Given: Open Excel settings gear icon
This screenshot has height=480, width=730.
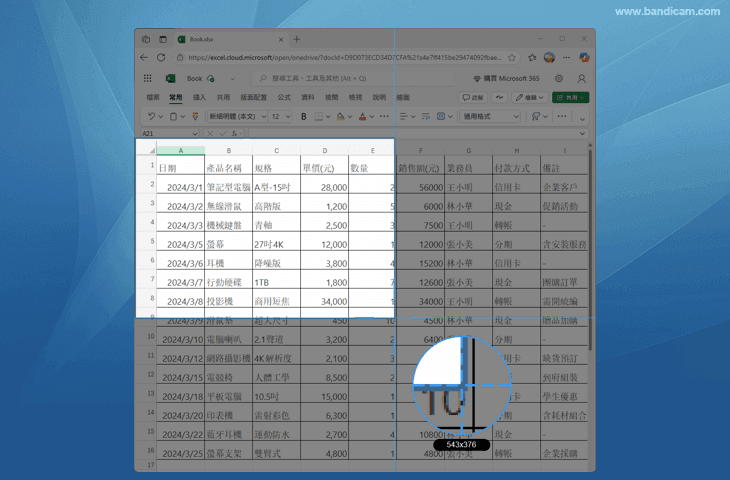Looking at the screenshot, I should click(x=559, y=78).
